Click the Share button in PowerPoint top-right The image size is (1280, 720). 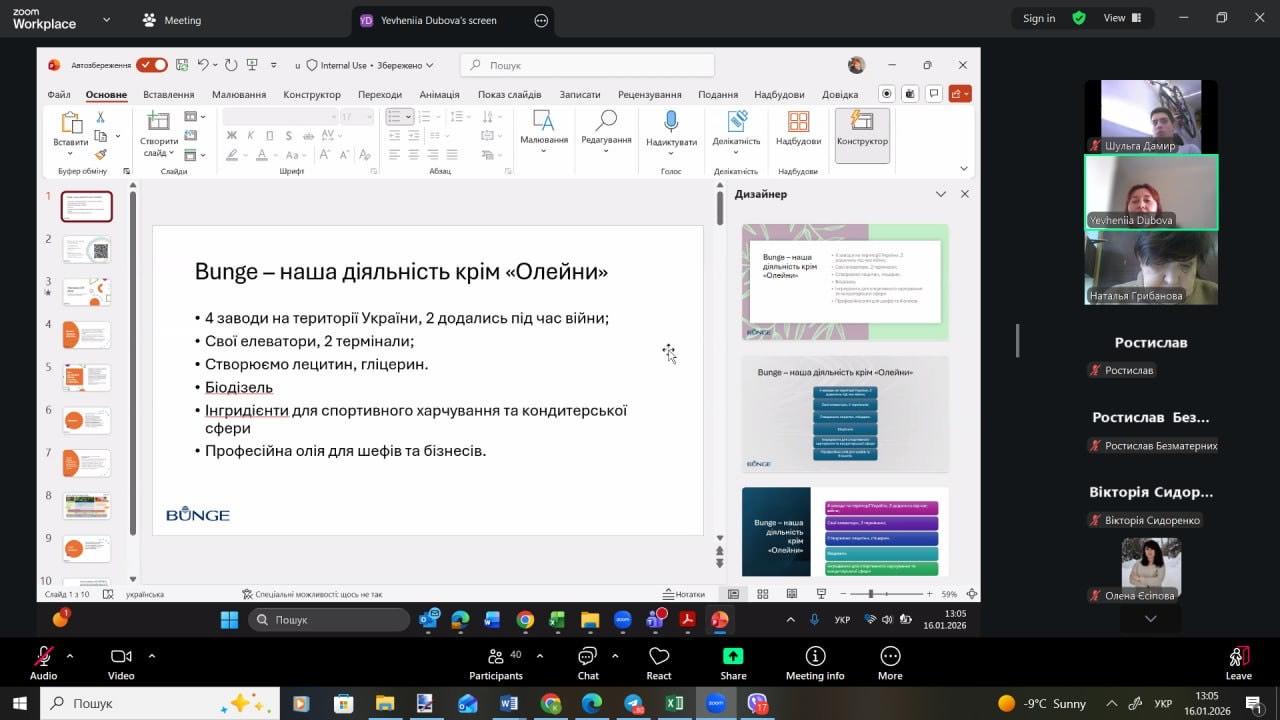click(960, 94)
